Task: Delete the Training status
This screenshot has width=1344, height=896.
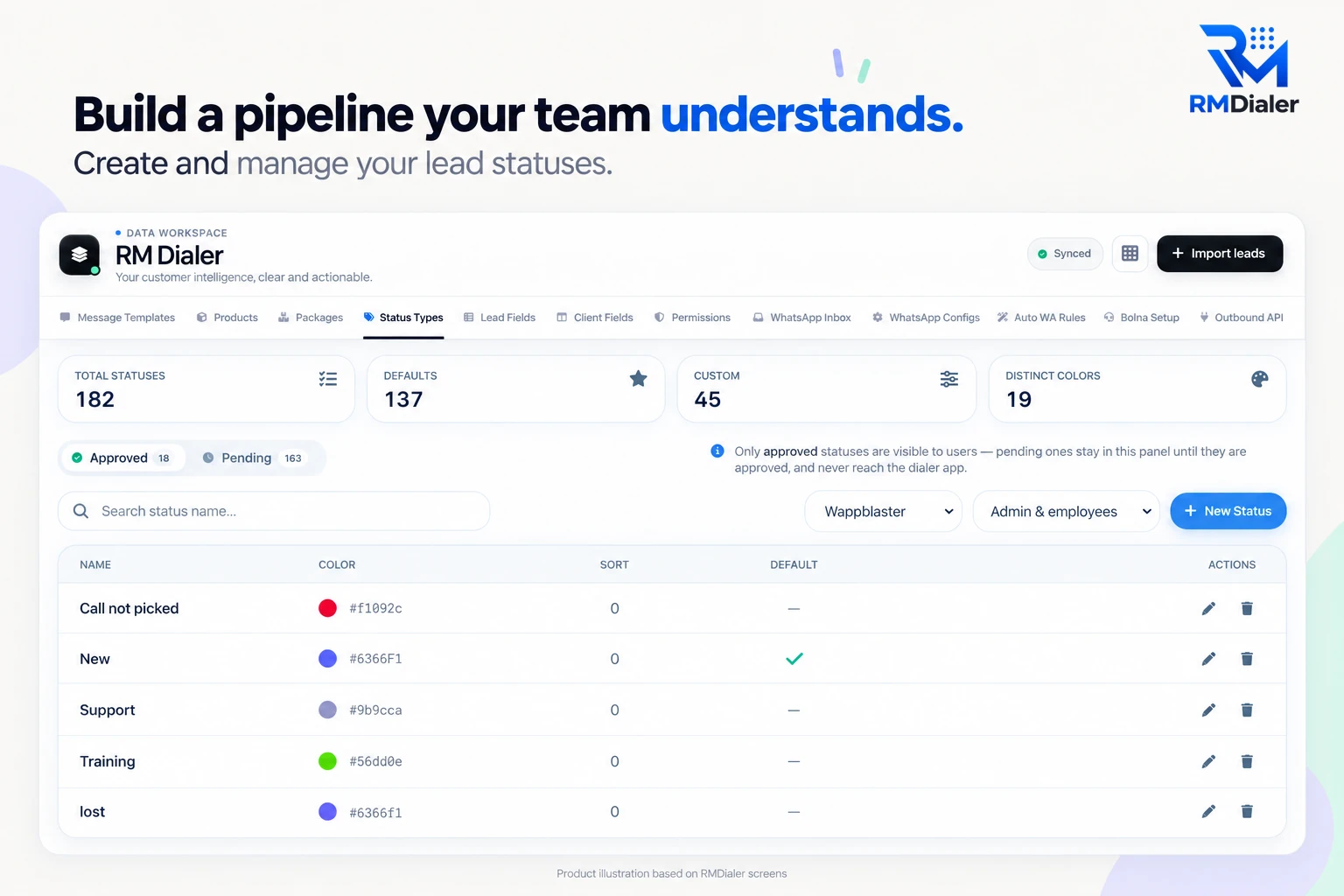Action: click(x=1247, y=761)
